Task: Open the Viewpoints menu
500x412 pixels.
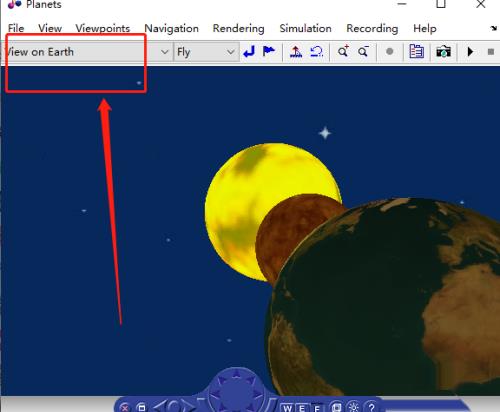Action: click(103, 28)
